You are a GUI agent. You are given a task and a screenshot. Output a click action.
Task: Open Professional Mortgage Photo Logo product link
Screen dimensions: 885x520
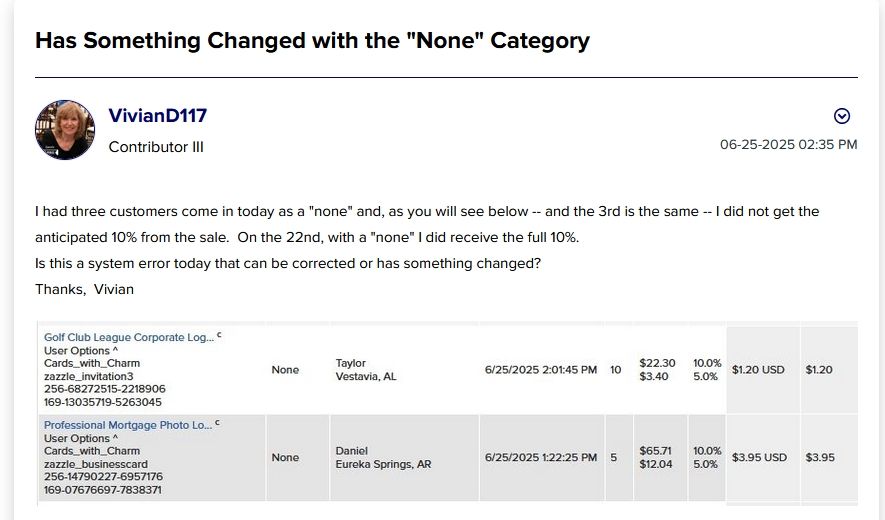[x=128, y=425]
